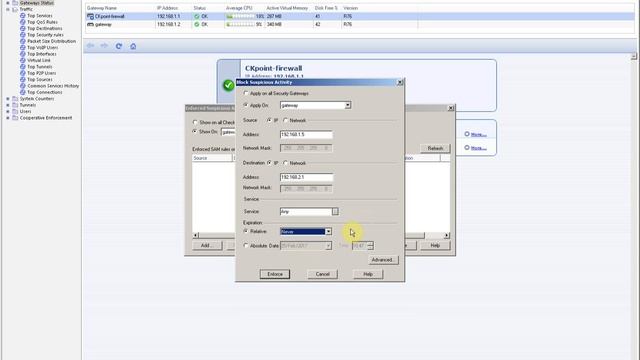Open Top Services traffic view icon
Image resolution: width=640 pixels, height=360 pixels.
tap(23, 16)
